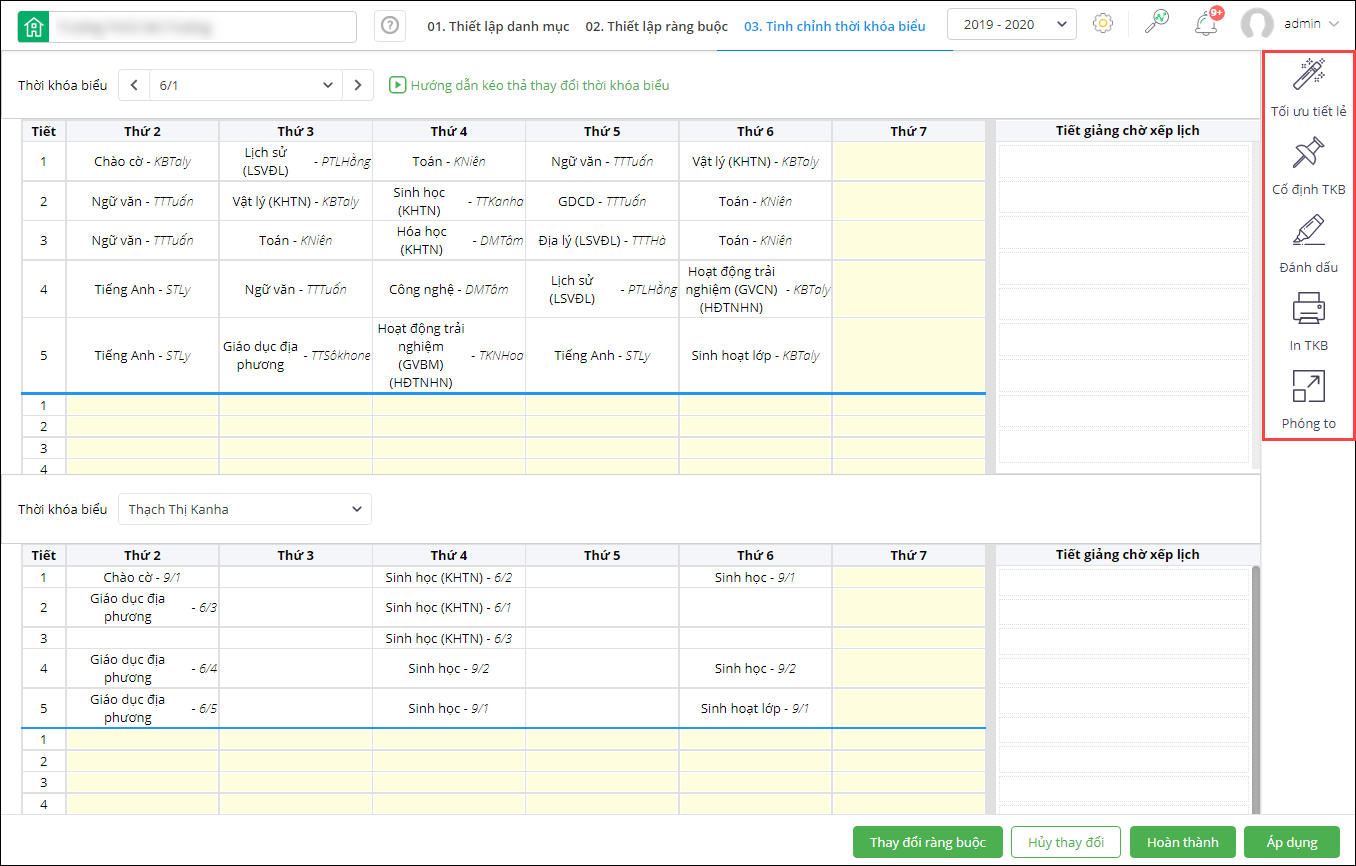Open the notifications bell
Viewport: 1356px width, 866px height.
tap(1206, 24)
